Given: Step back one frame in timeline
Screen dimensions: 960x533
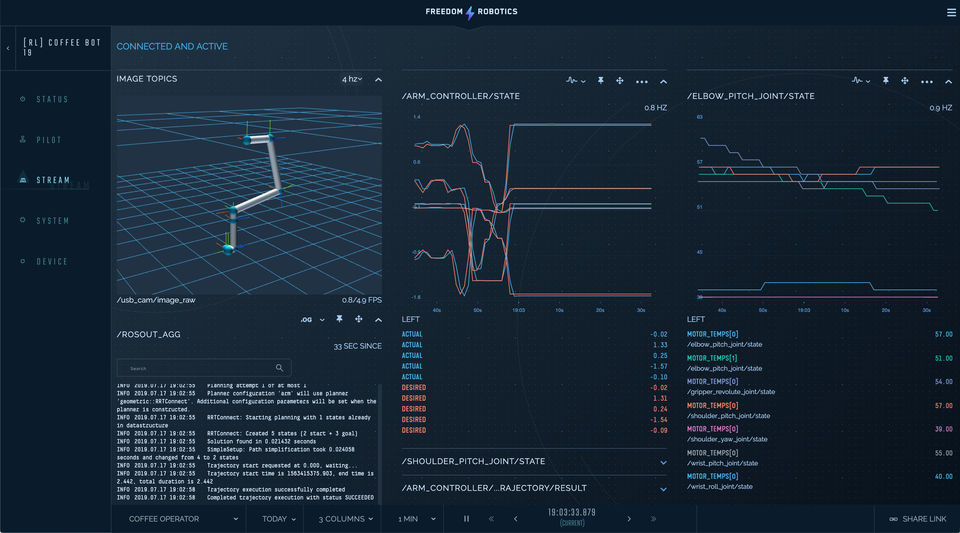Looking at the screenshot, I should [515, 519].
